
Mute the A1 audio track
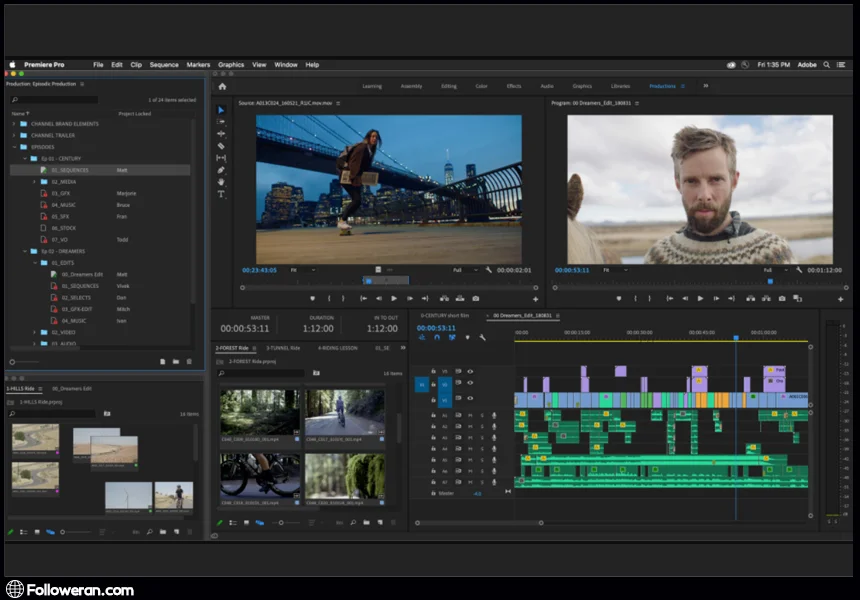click(x=470, y=415)
